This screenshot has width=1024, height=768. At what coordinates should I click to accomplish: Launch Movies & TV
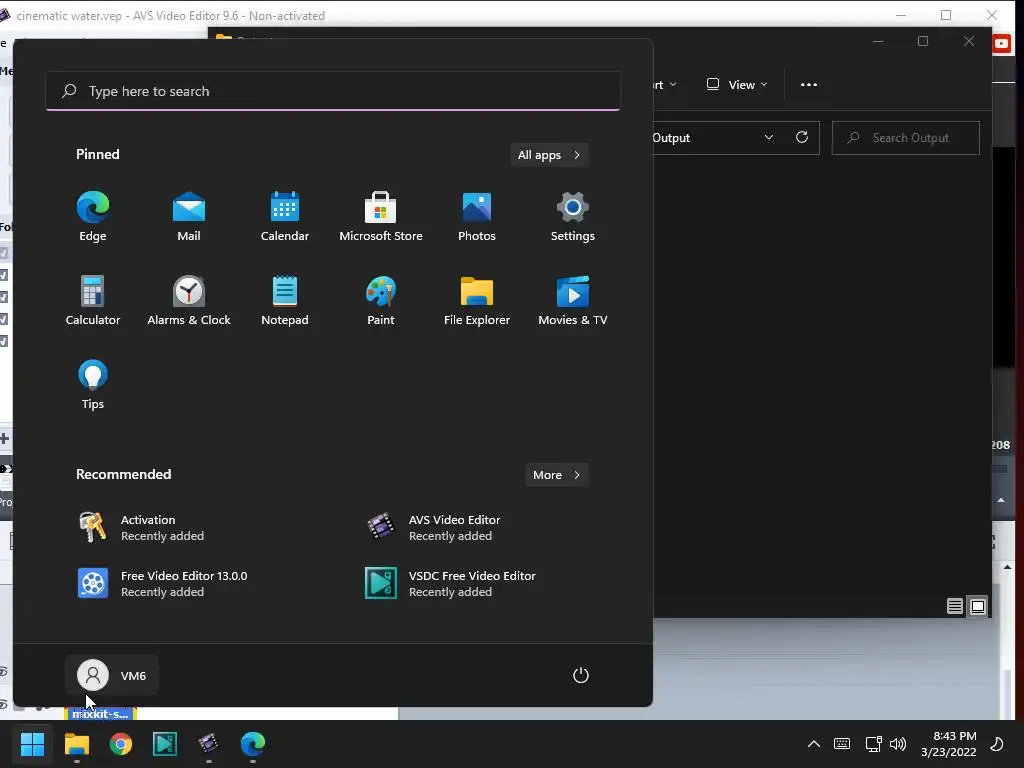[573, 300]
